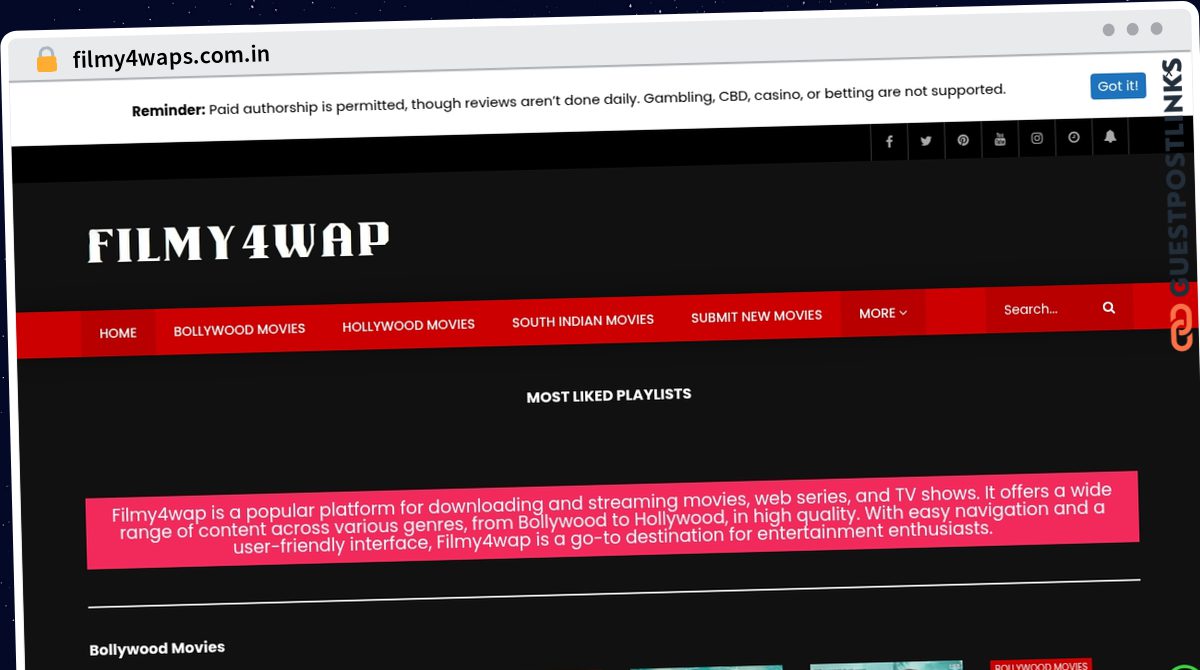Open BOLLYWOOD MOVIES menu item
Image resolution: width=1200 pixels, height=670 pixels.
pyautogui.click(x=240, y=329)
